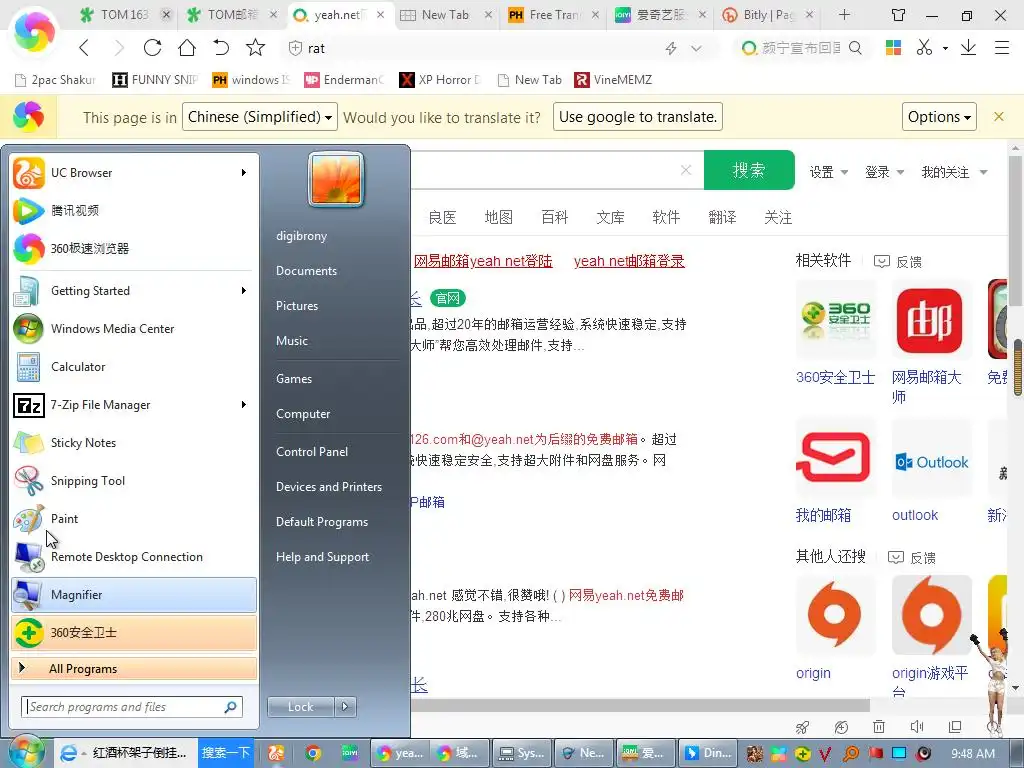Launch 腾讯视频 from Start menu

point(134,211)
